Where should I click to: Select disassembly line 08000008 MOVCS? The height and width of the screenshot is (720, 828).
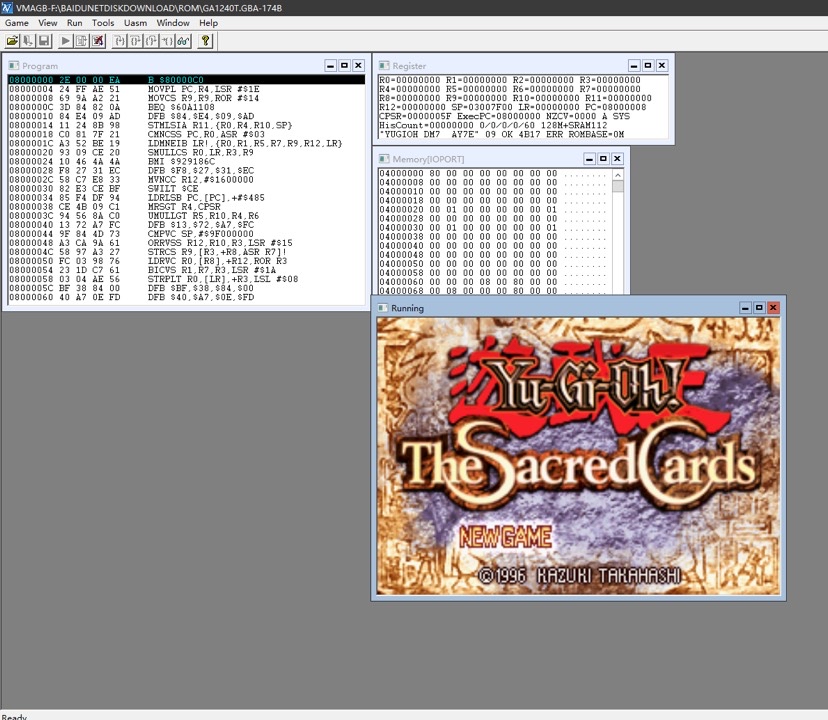coord(186,98)
